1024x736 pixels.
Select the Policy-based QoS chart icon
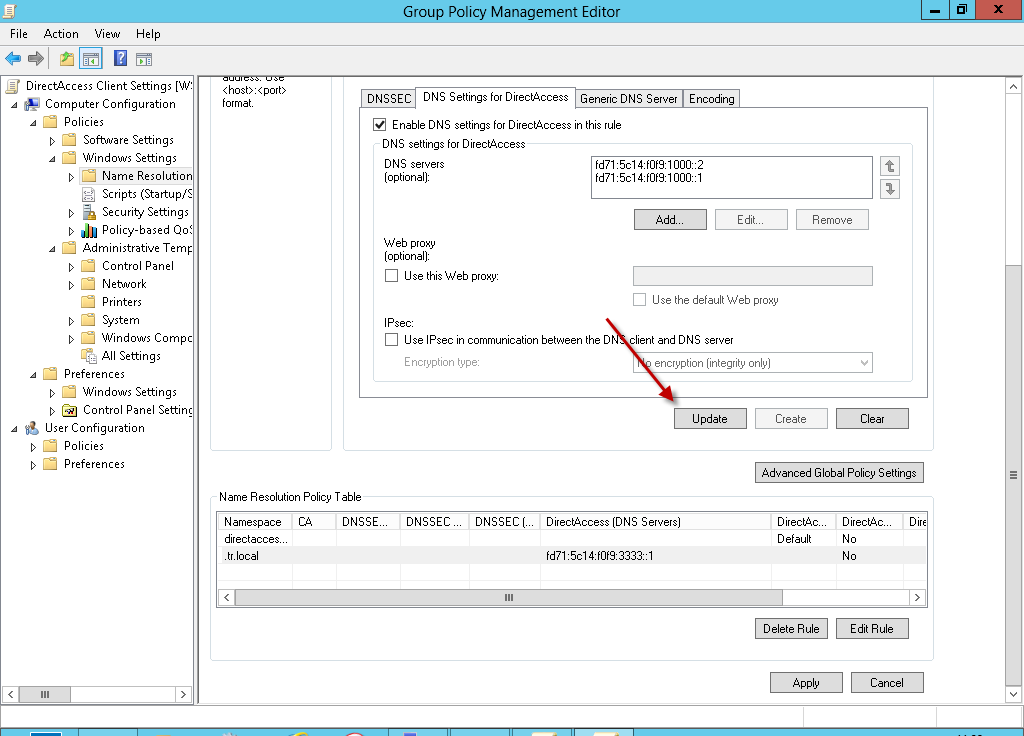point(90,230)
